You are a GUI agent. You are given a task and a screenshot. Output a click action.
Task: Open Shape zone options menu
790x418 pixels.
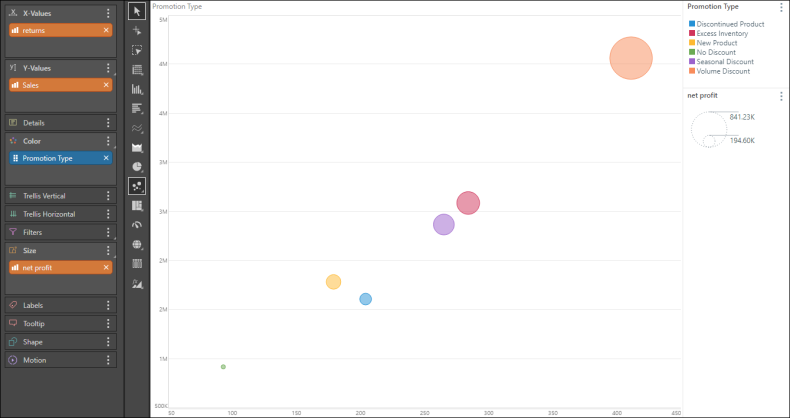pyautogui.click(x=108, y=341)
